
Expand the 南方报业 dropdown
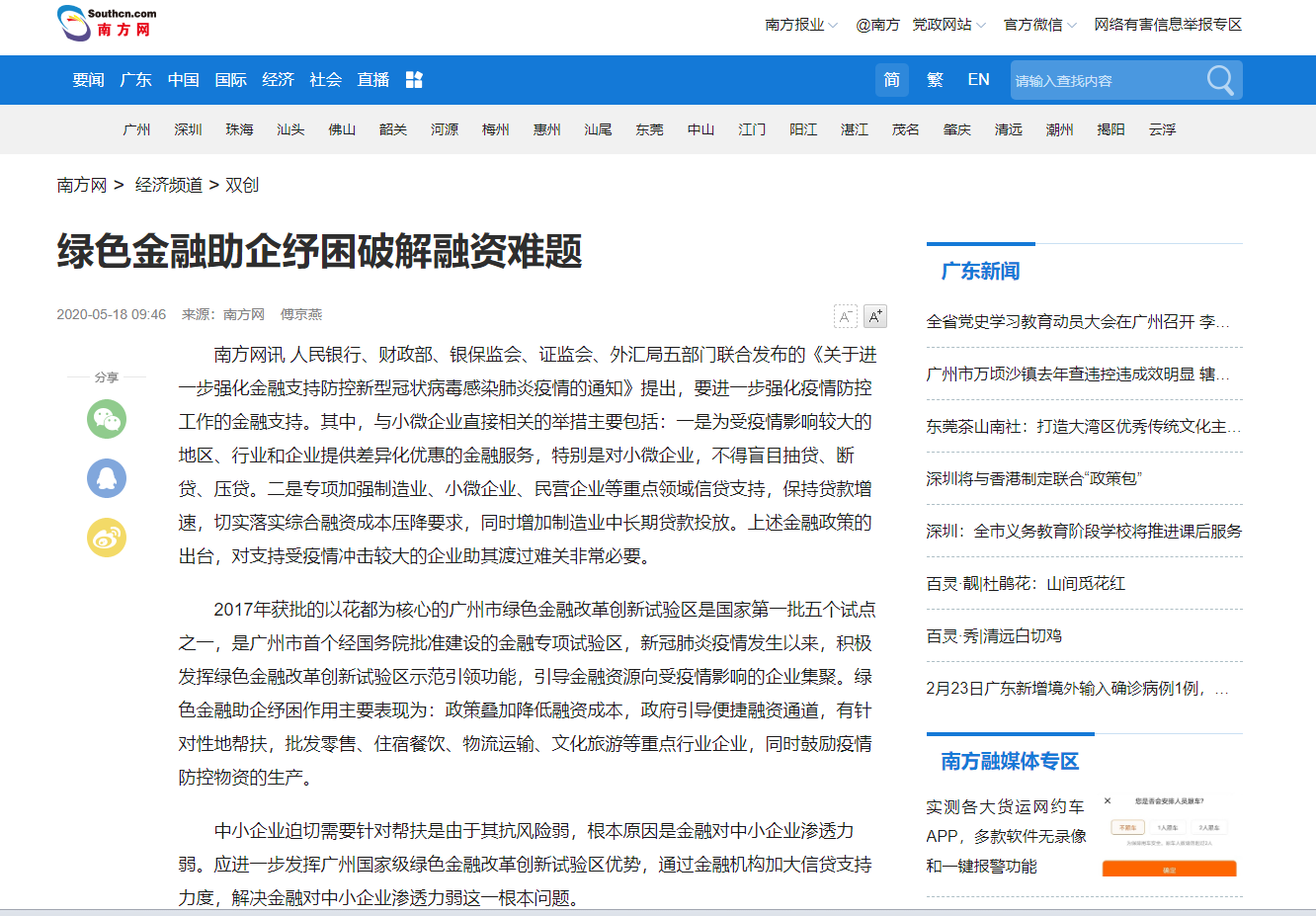coord(800,25)
